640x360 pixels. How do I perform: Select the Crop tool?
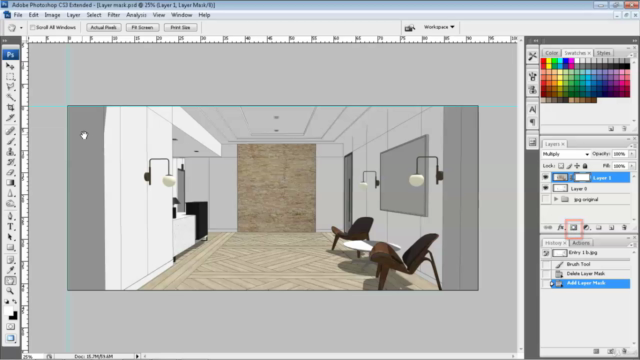(10, 107)
